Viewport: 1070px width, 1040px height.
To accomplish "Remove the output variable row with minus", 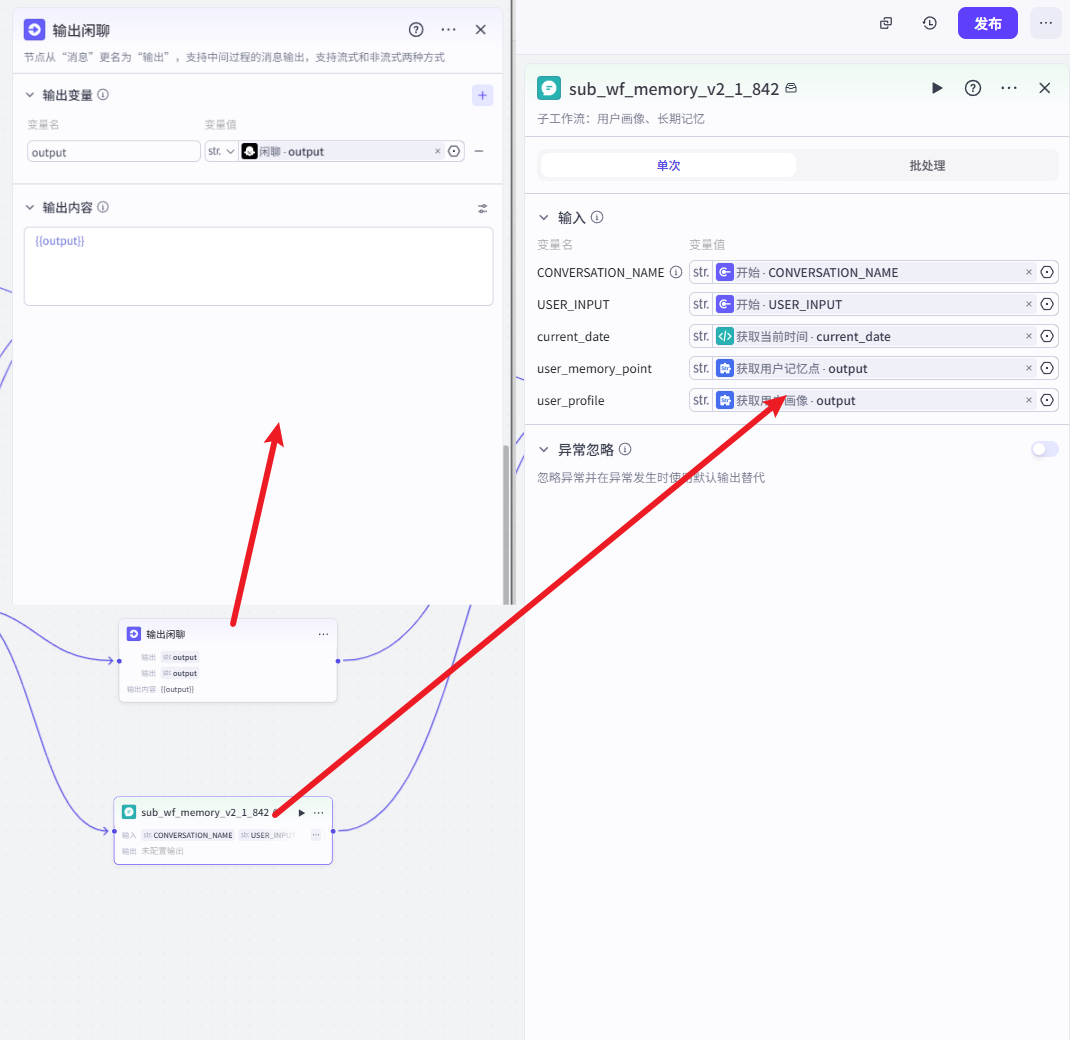I will pos(479,151).
